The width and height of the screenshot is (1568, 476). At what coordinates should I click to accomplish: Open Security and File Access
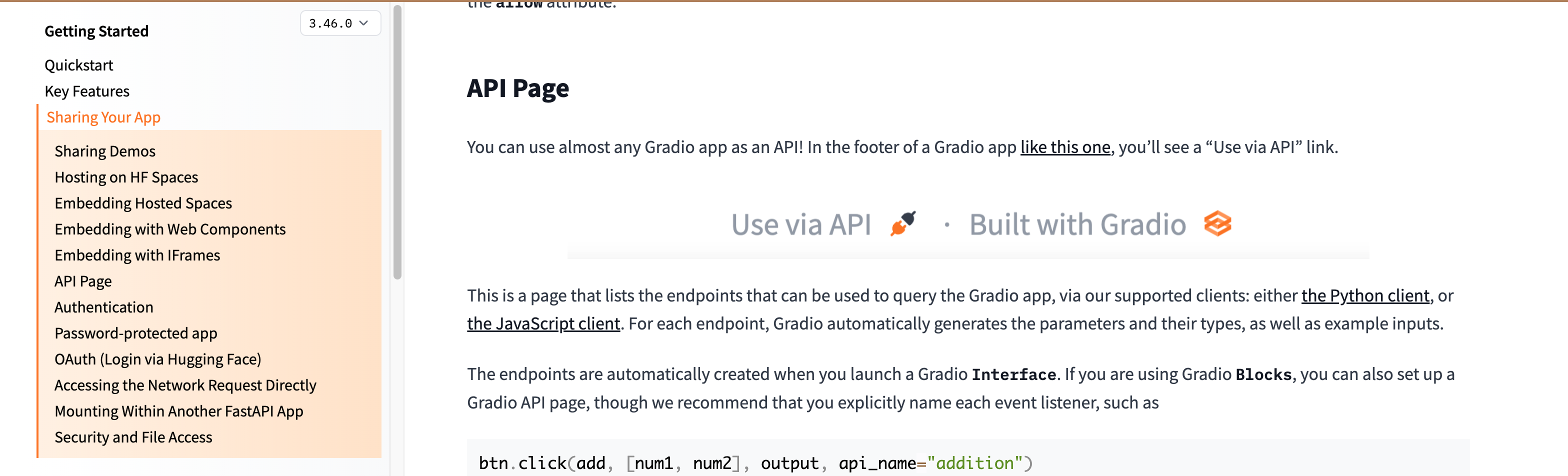[x=133, y=437]
